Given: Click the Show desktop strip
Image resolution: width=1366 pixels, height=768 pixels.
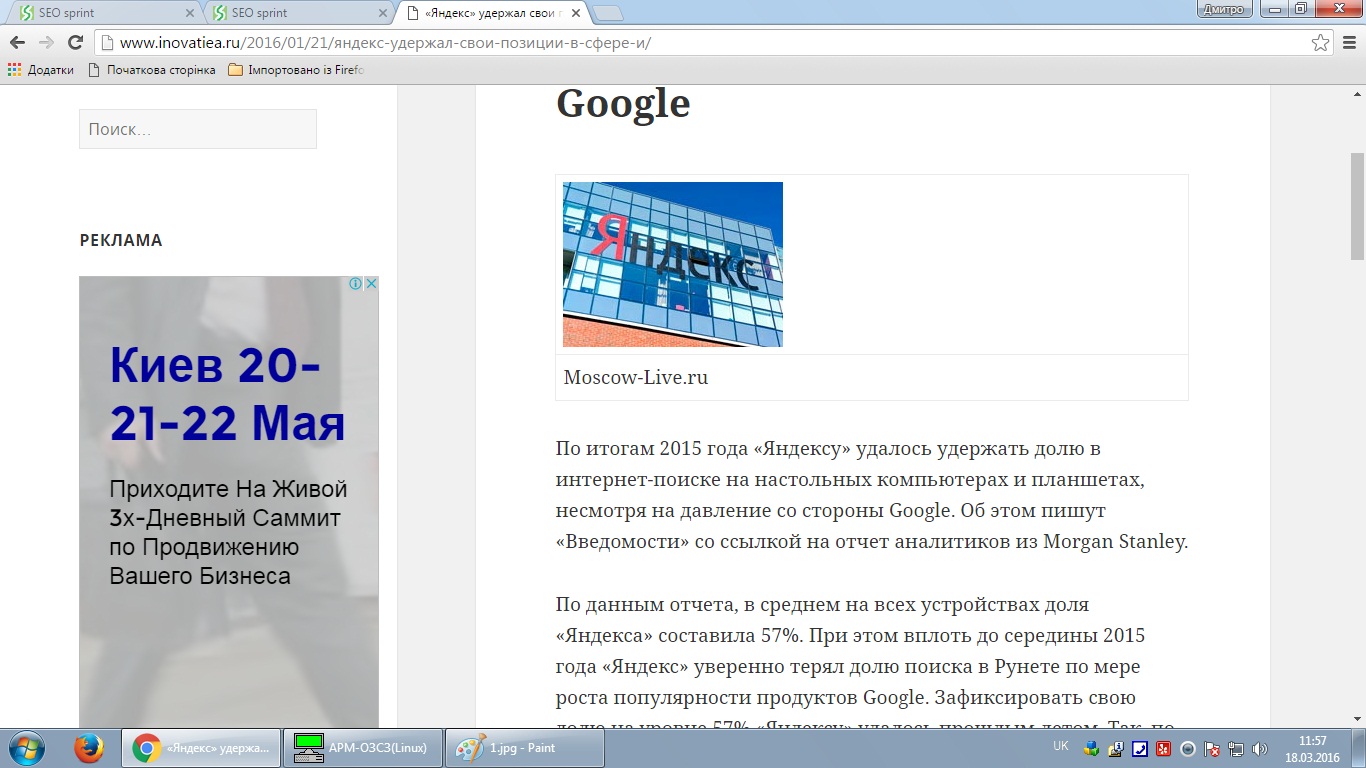Looking at the screenshot, I should tap(1359, 748).
